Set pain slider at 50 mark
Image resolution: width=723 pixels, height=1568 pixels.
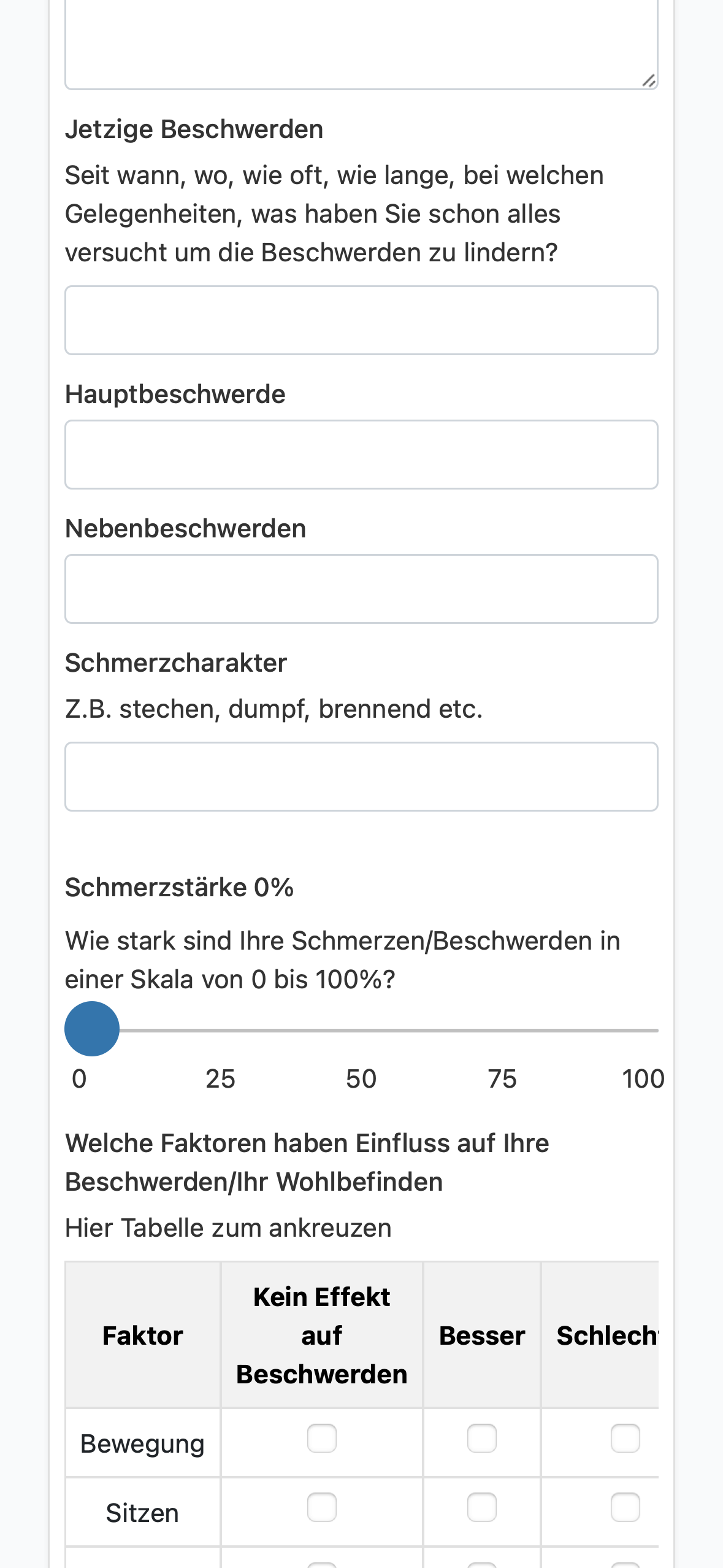(361, 1030)
